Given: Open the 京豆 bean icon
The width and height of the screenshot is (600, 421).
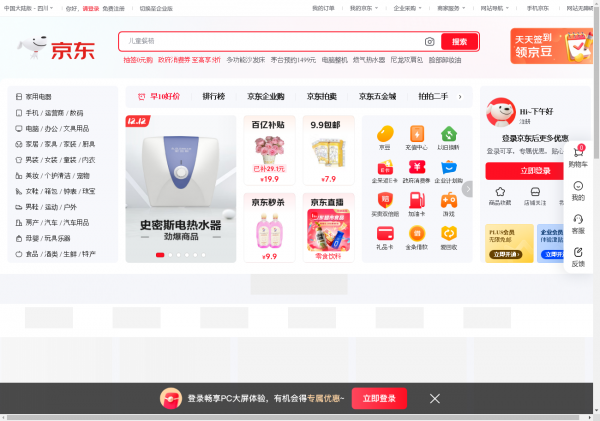Looking at the screenshot, I should [384, 134].
